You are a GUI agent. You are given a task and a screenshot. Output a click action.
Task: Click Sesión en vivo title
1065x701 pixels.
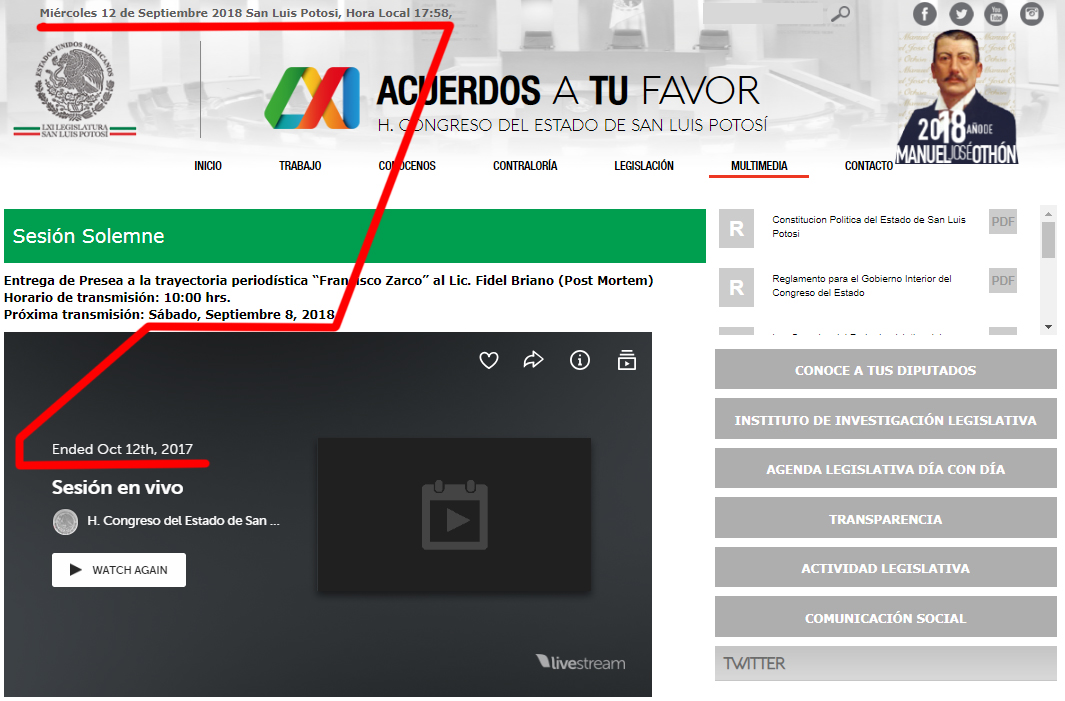(x=118, y=487)
